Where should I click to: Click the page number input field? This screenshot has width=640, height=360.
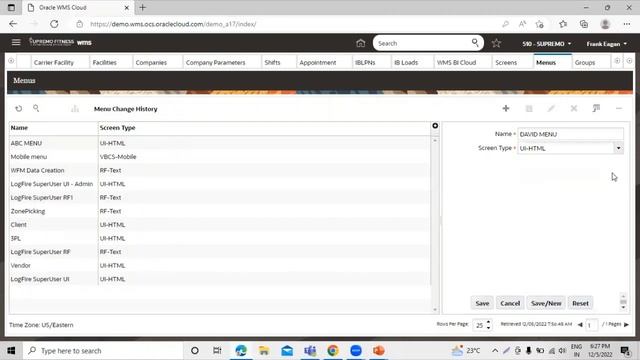tap(592, 325)
